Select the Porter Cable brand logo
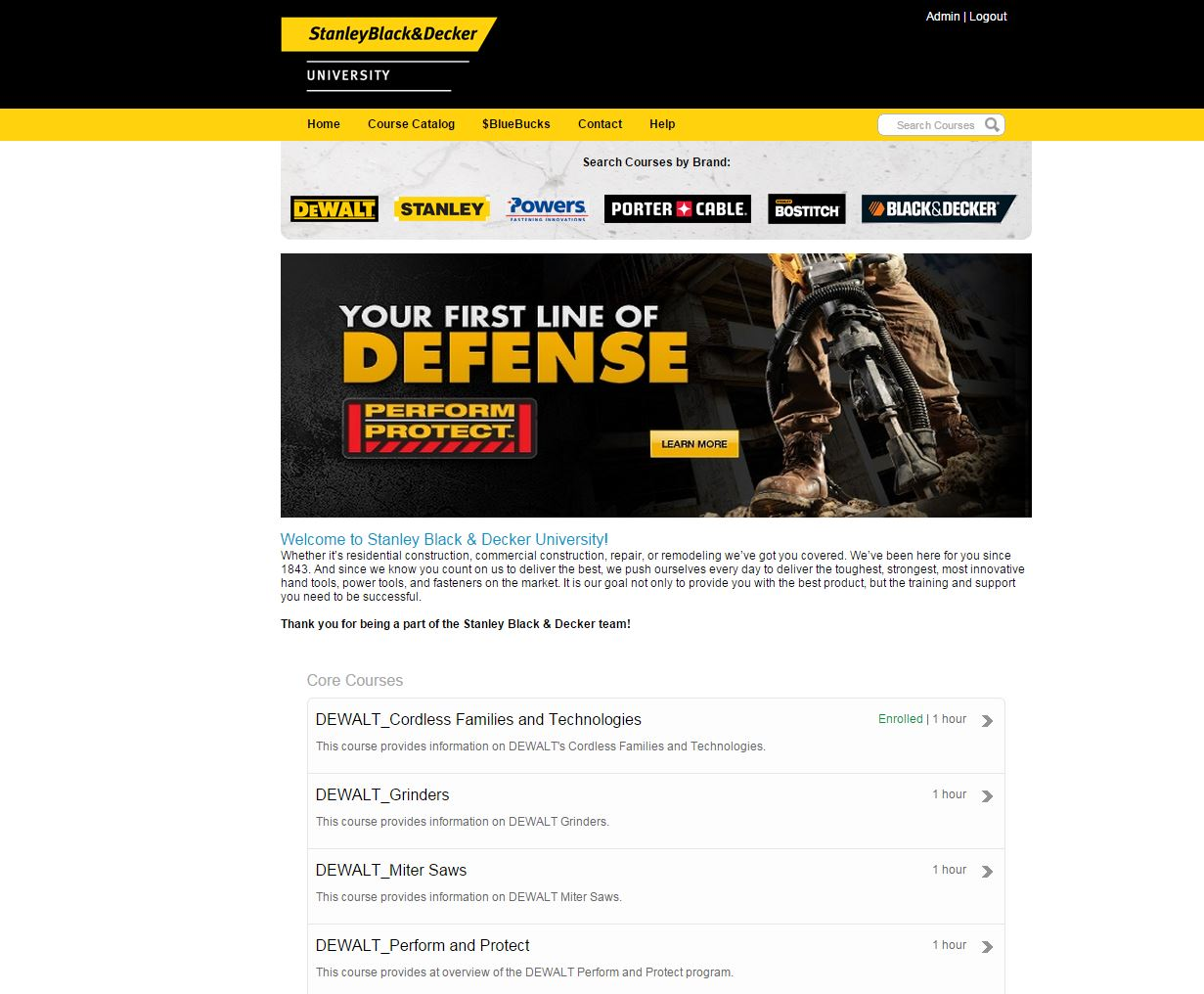The height and width of the screenshot is (994, 1204). [x=678, y=208]
